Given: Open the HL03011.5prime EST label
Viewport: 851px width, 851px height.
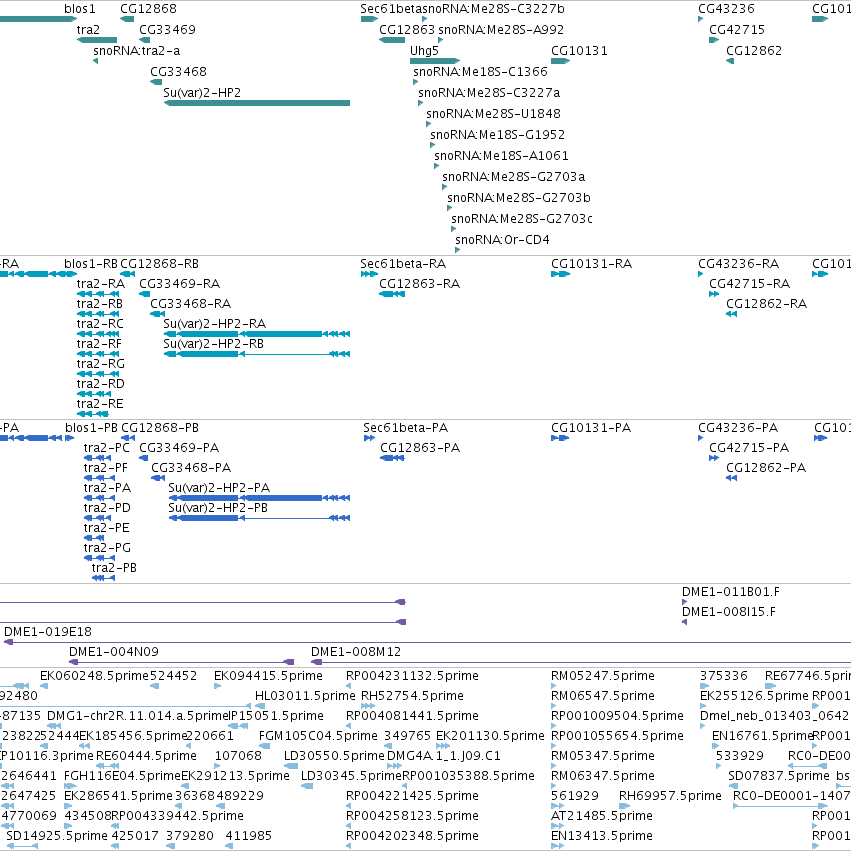Looking at the screenshot, I should tap(305, 696).
